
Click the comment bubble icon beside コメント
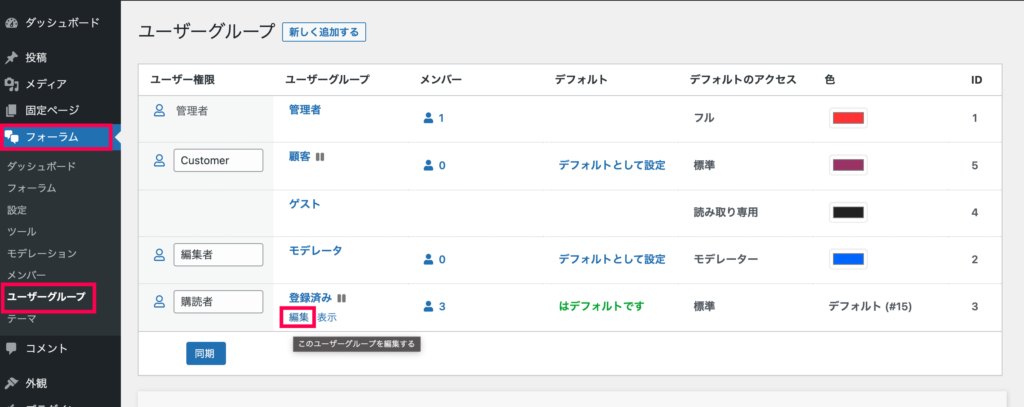(11, 348)
